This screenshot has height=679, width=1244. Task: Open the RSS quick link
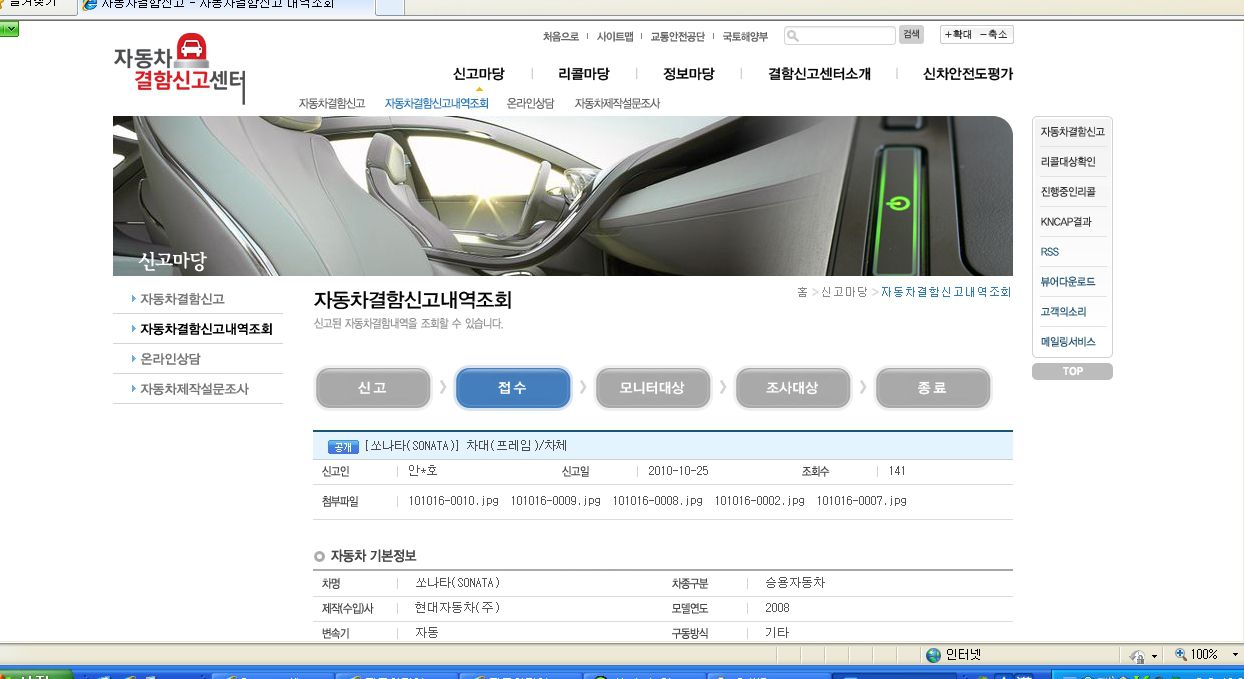point(1049,252)
